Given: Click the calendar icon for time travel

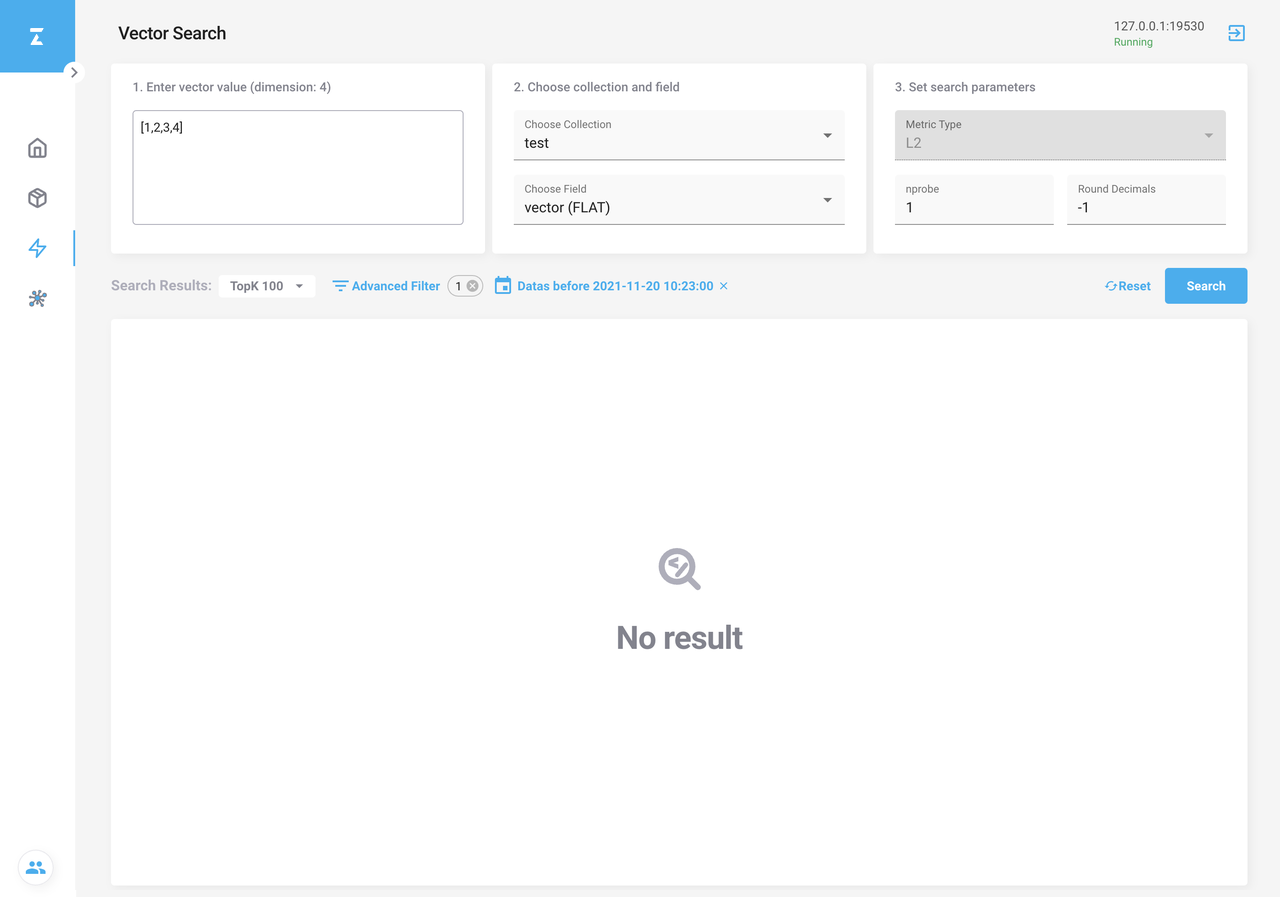Looking at the screenshot, I should pyautogui.click(x=503, y=286).
